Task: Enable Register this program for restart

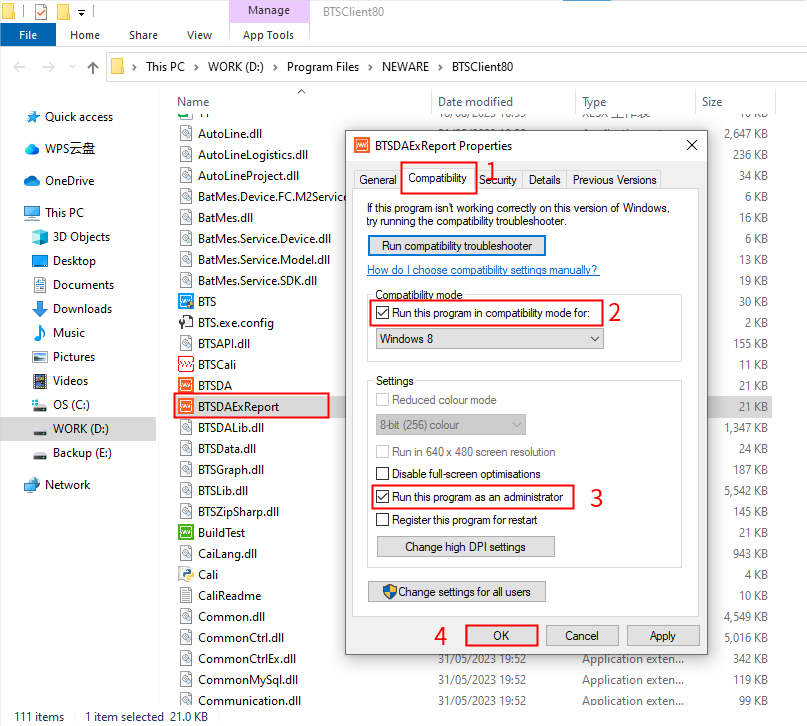Action: click(382, 520)
